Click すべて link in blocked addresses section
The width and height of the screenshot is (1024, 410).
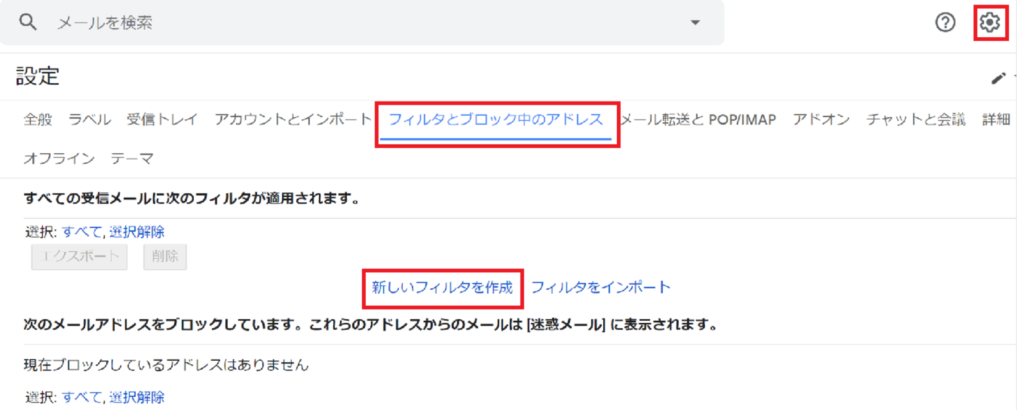tap(82, 396)
